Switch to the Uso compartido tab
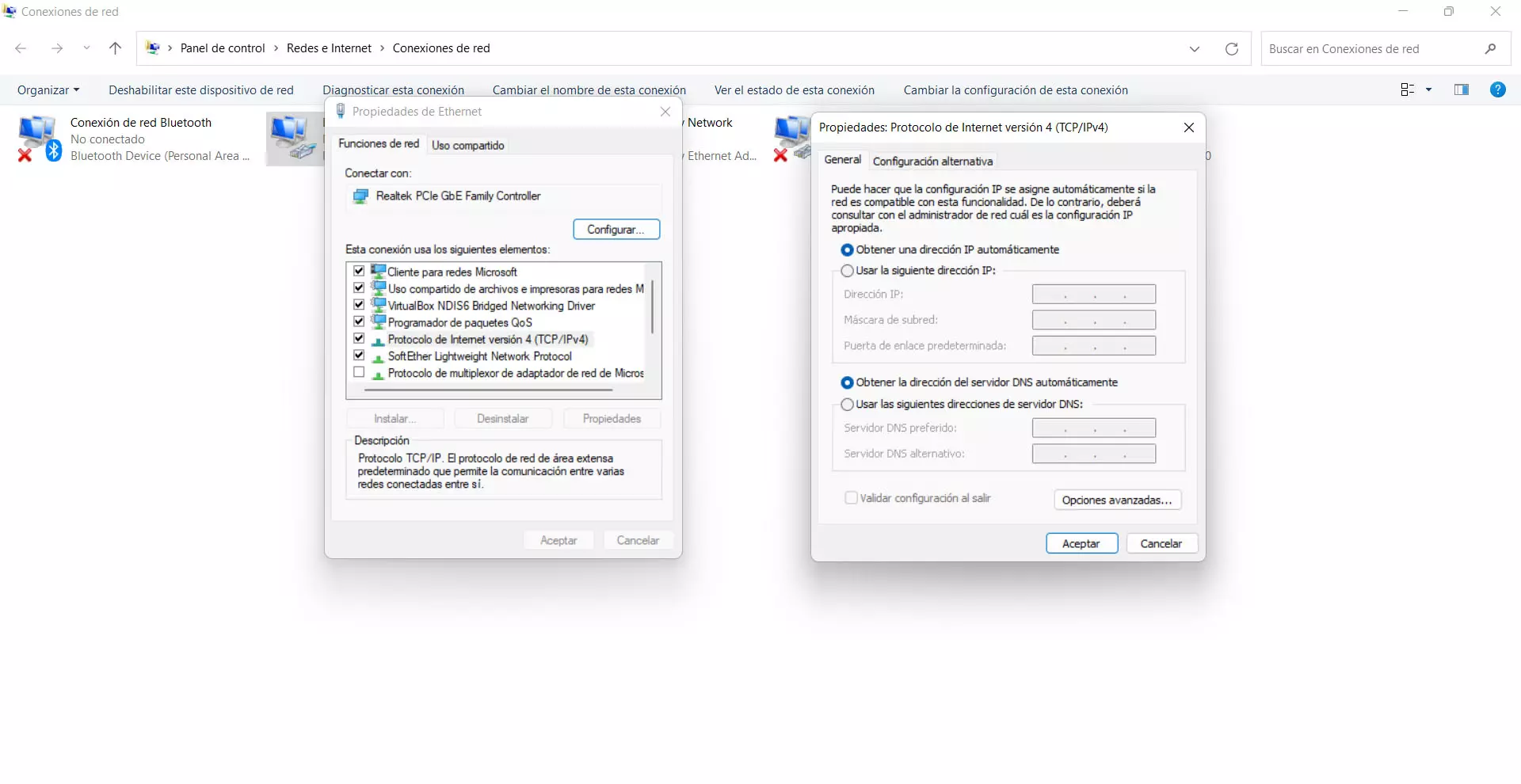Viewport: 1521px width, 784px height. (469, 145)
